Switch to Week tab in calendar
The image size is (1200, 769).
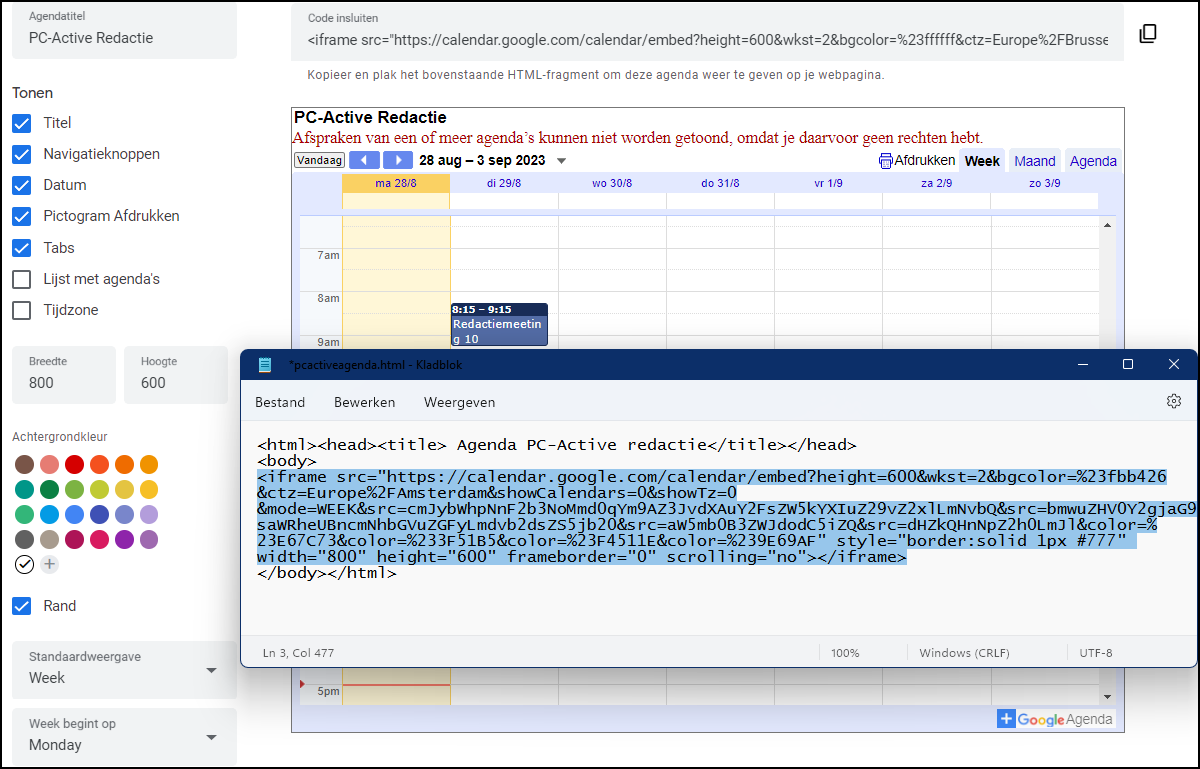(x=982, y=161)
